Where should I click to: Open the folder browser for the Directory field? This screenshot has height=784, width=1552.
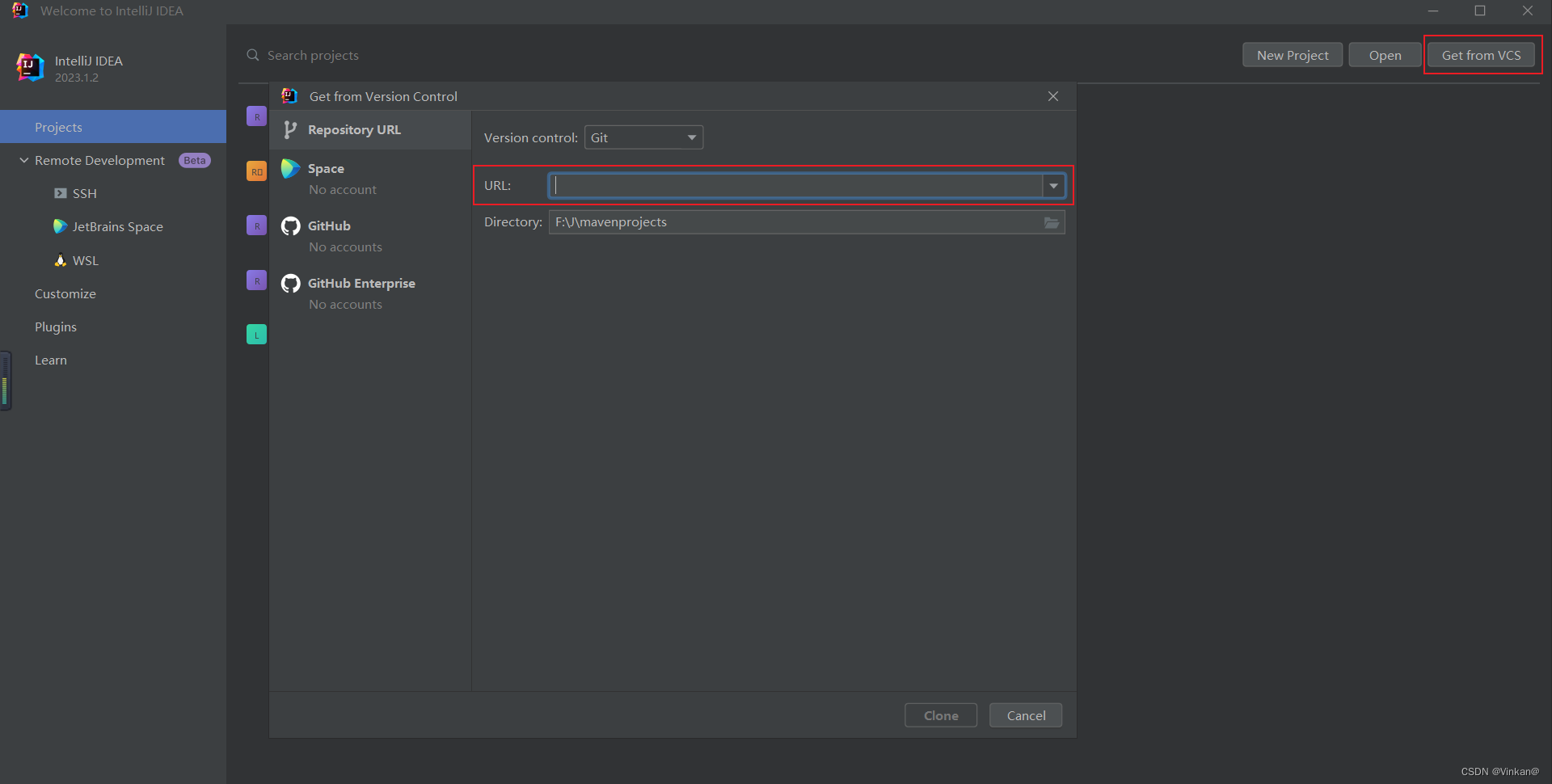(x=1051, y=222)
